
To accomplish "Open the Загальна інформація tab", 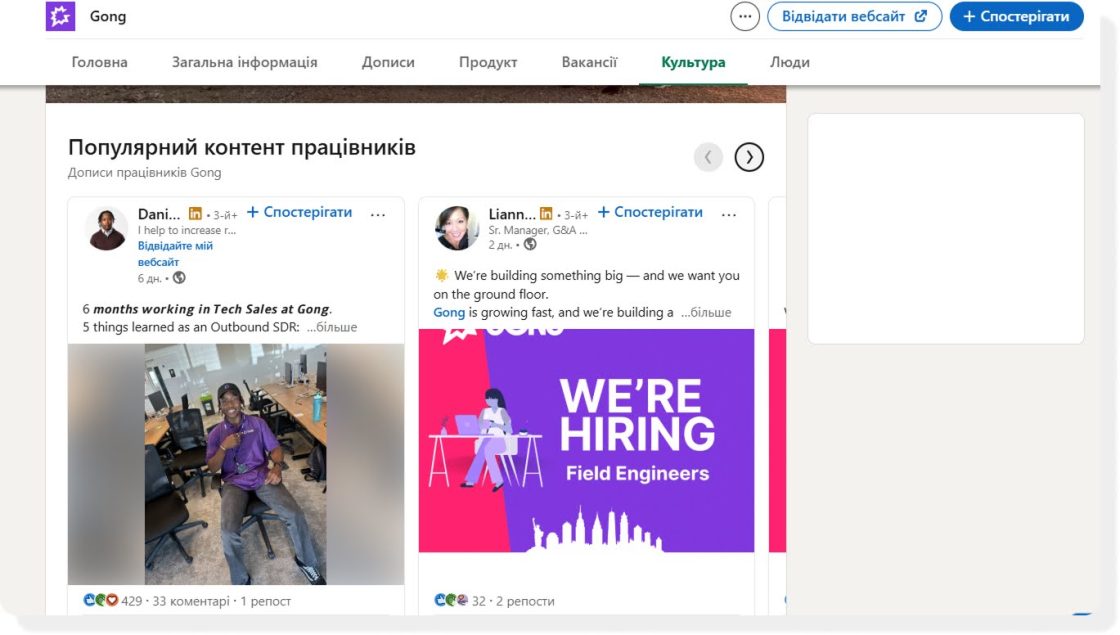I will (x=244, y=62).
